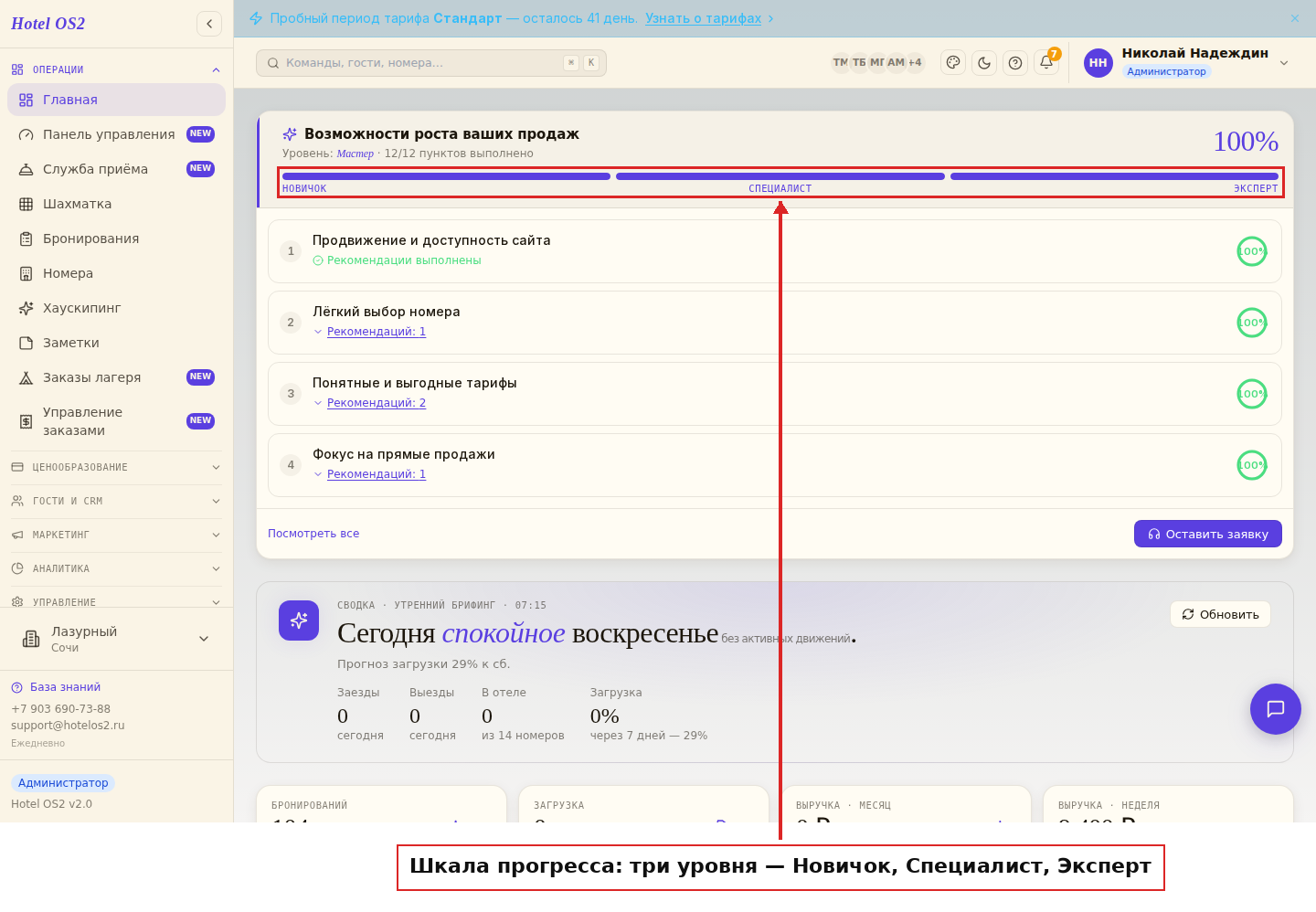Open Шахматка grid view
This screenshot has height=912, width=1316.
pyautogui.click(x=116, y=204)
